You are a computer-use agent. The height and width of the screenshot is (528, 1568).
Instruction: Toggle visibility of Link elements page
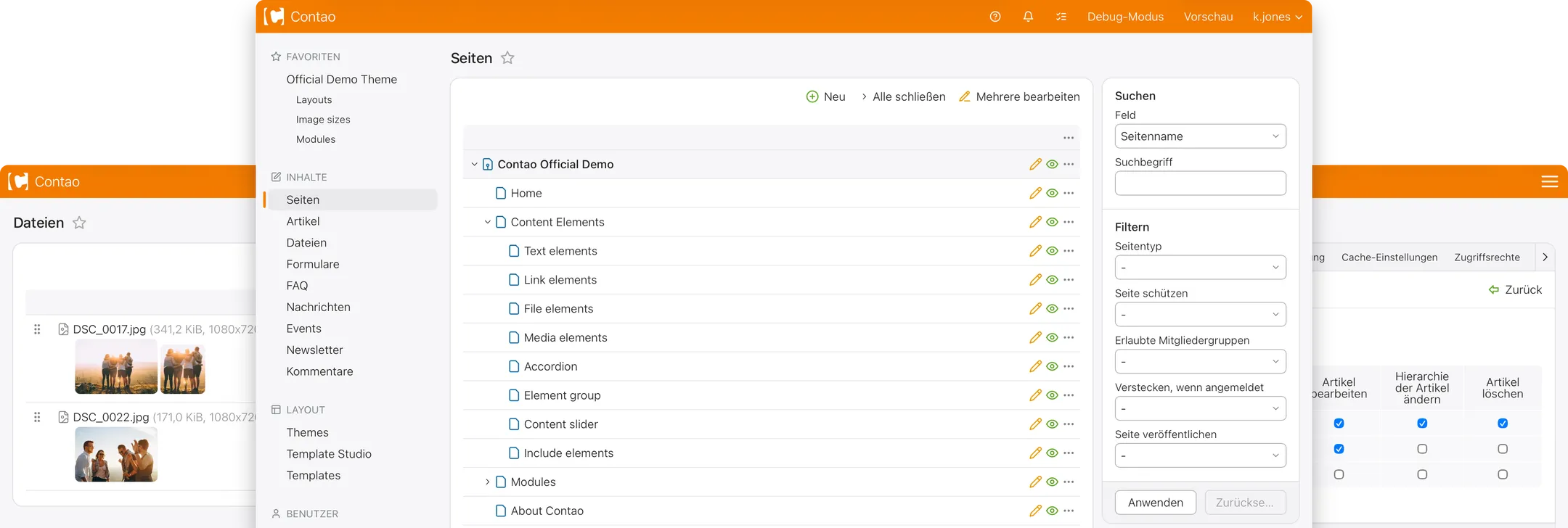point(1052,280)
